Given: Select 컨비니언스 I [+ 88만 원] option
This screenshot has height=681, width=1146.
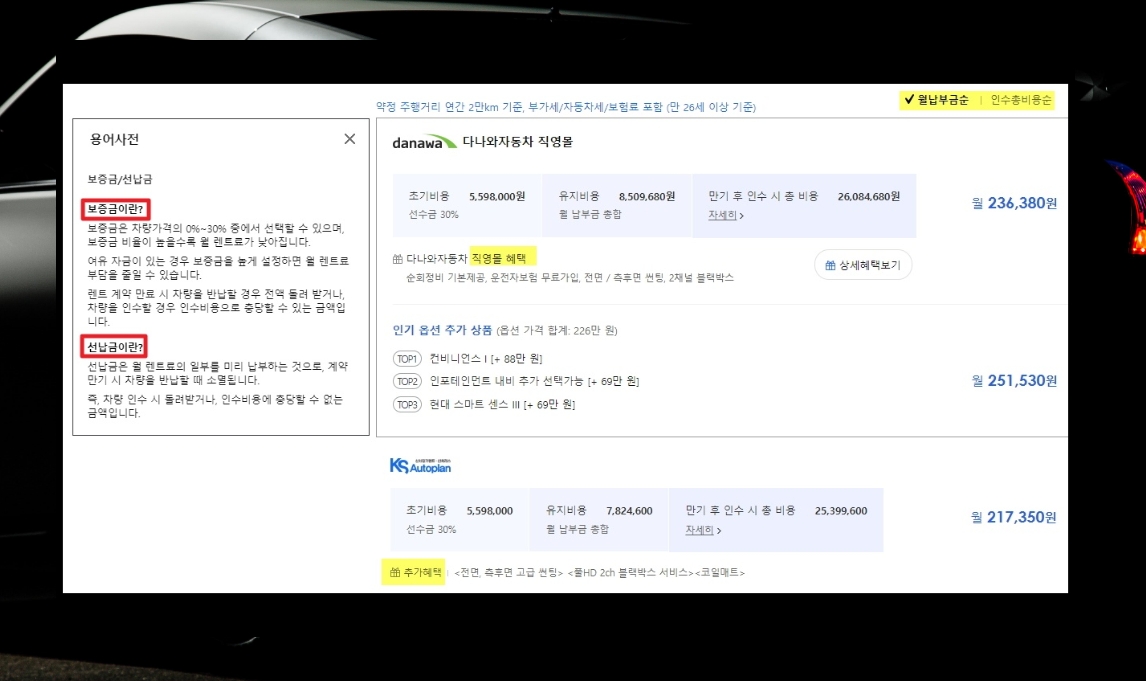Looking at the screenshot, I should pos(486,359).
